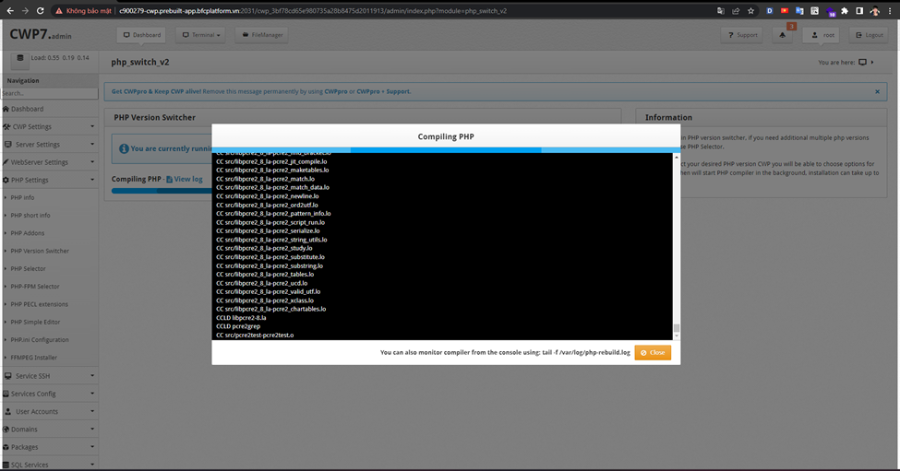Click the Compiling PHP progress bar behind dialog
The image size is (900, 471).
point(161,191)
